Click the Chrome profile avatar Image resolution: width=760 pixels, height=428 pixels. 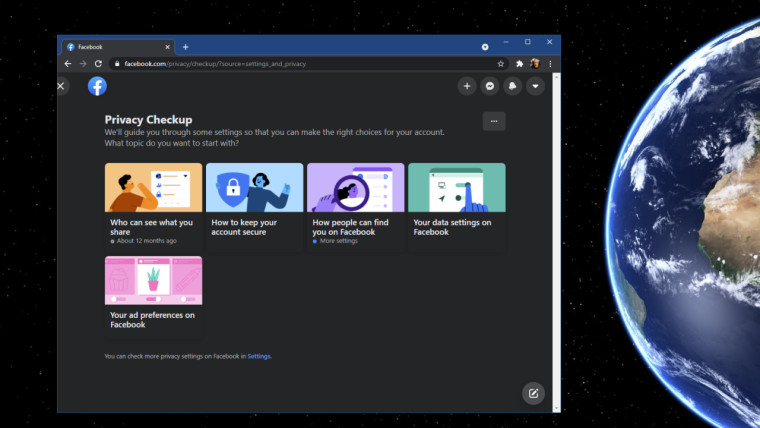pyautogui.click(x=535, y=64)
